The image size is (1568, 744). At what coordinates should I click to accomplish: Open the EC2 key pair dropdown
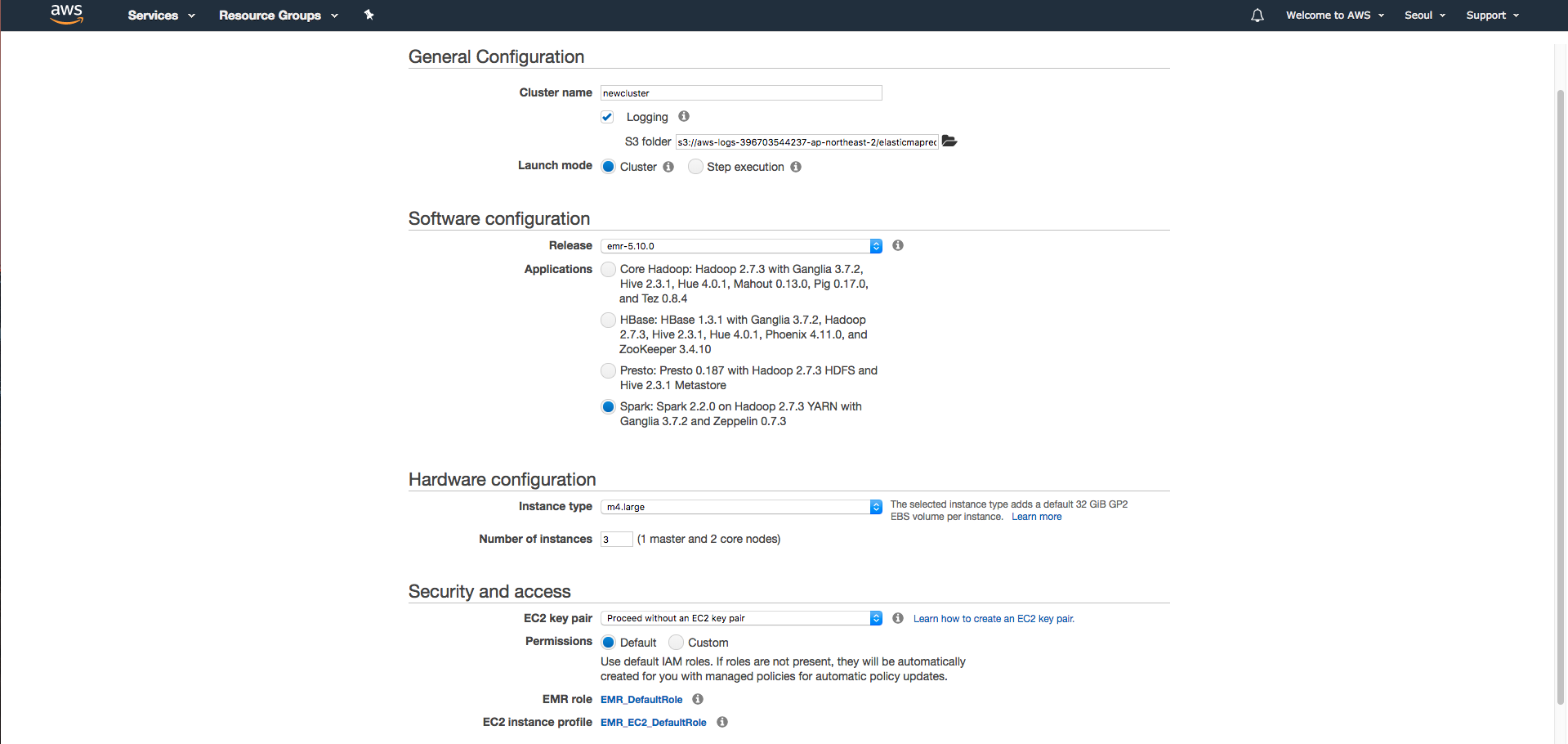(x=875, y=617)
